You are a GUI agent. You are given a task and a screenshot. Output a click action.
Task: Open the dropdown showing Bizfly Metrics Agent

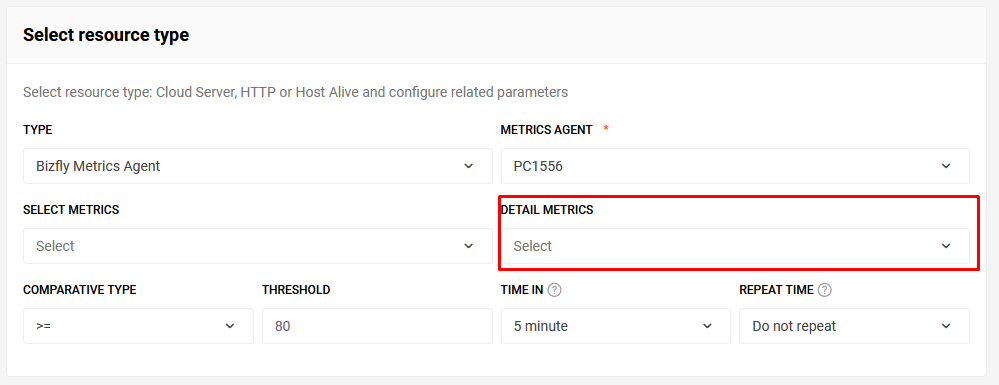point(257,166)
